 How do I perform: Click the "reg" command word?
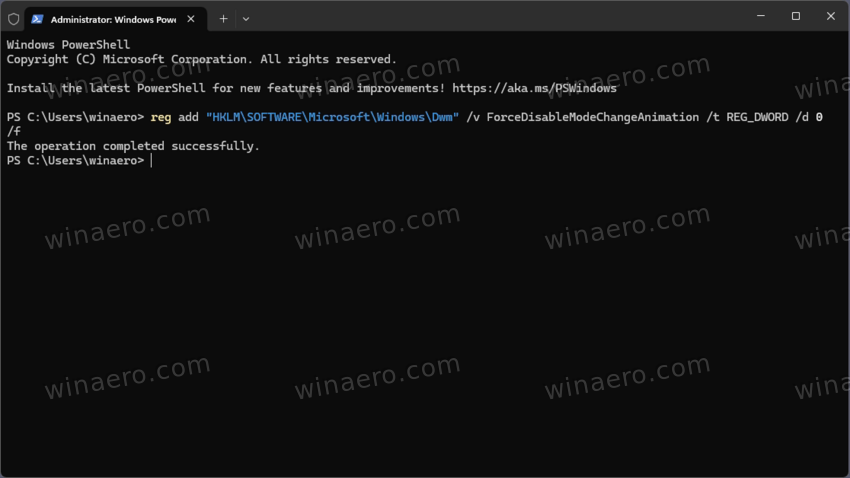pos(160,117)
